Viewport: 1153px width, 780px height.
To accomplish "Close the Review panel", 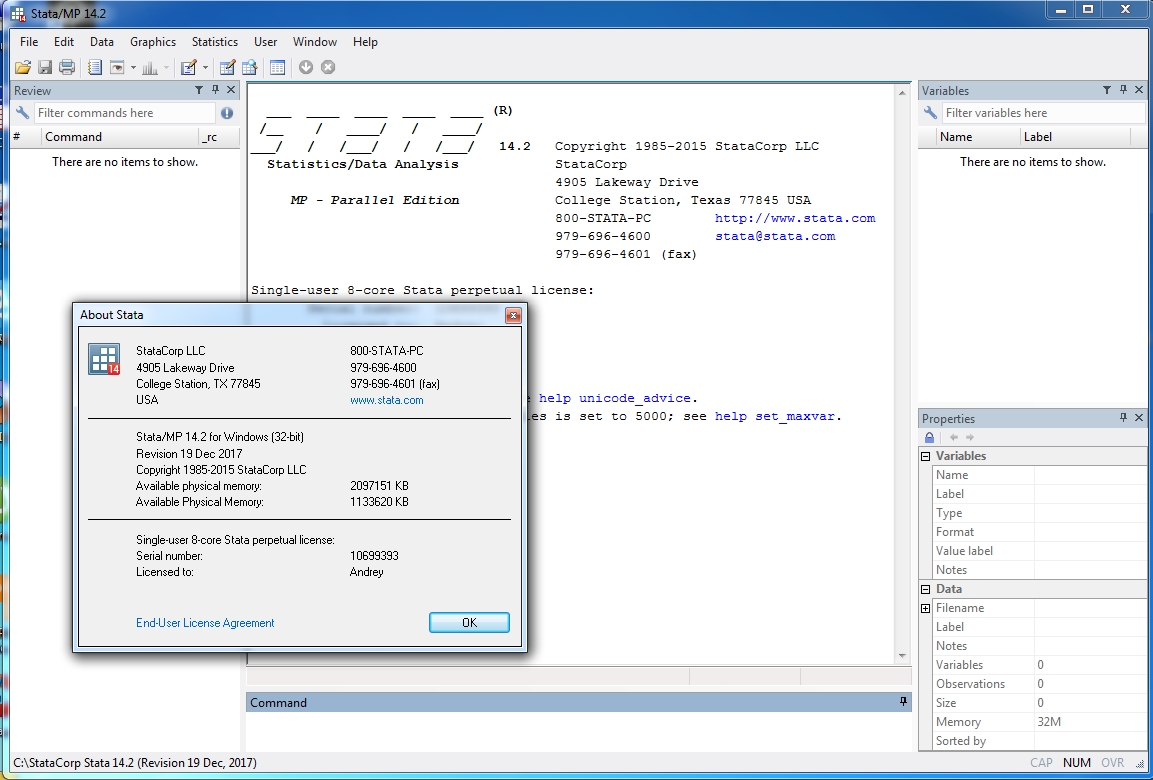I will point(231,90).
